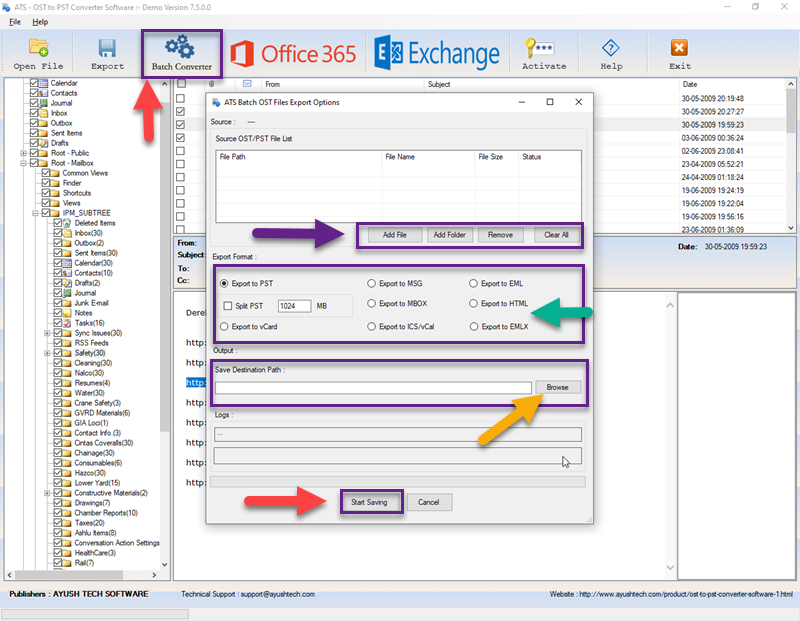The height and width of the screenshot is (621, 800).
Task: Click the folder tree vertical scrollbar
Action: tap(165, 300)
